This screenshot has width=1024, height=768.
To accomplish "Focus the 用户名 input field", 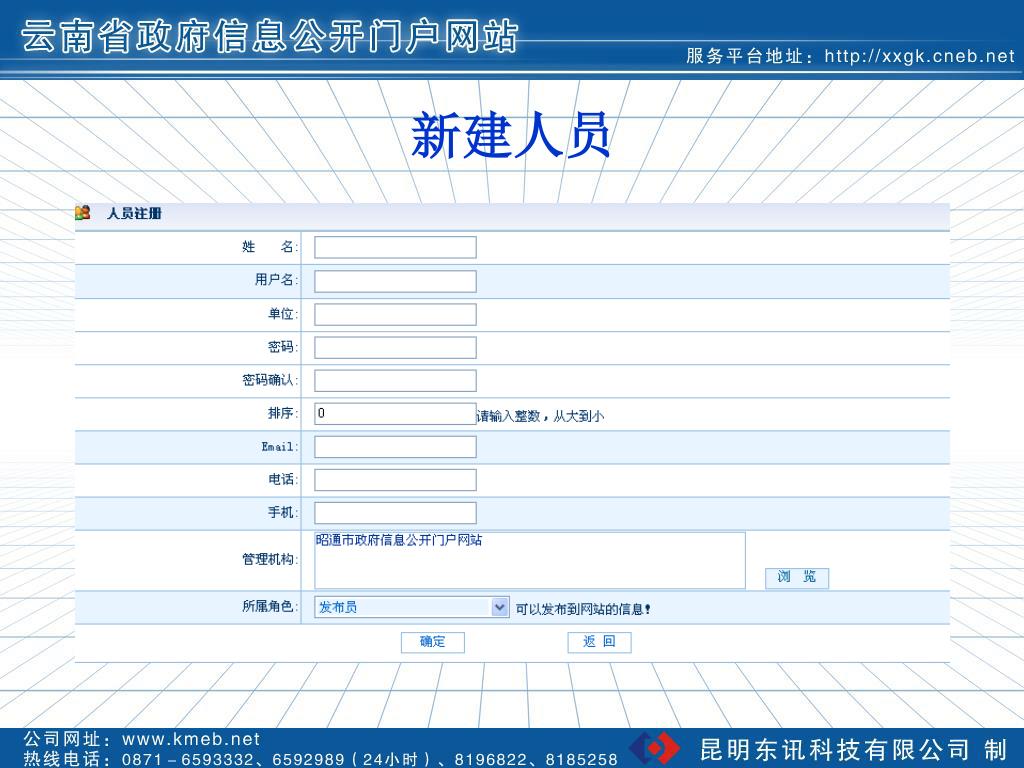I will (395, 281).
